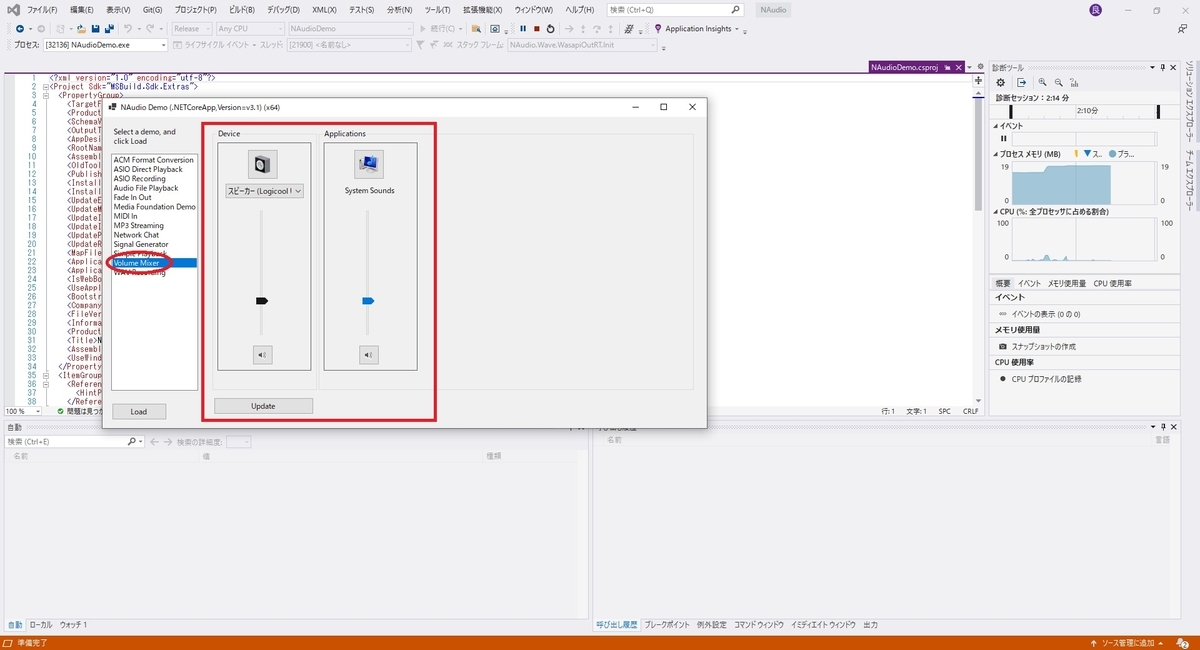This screenshot has height=650, width=1200.
Task: Click the send feedback icon
Action: pyautogui.click(x=1182, y=29)
